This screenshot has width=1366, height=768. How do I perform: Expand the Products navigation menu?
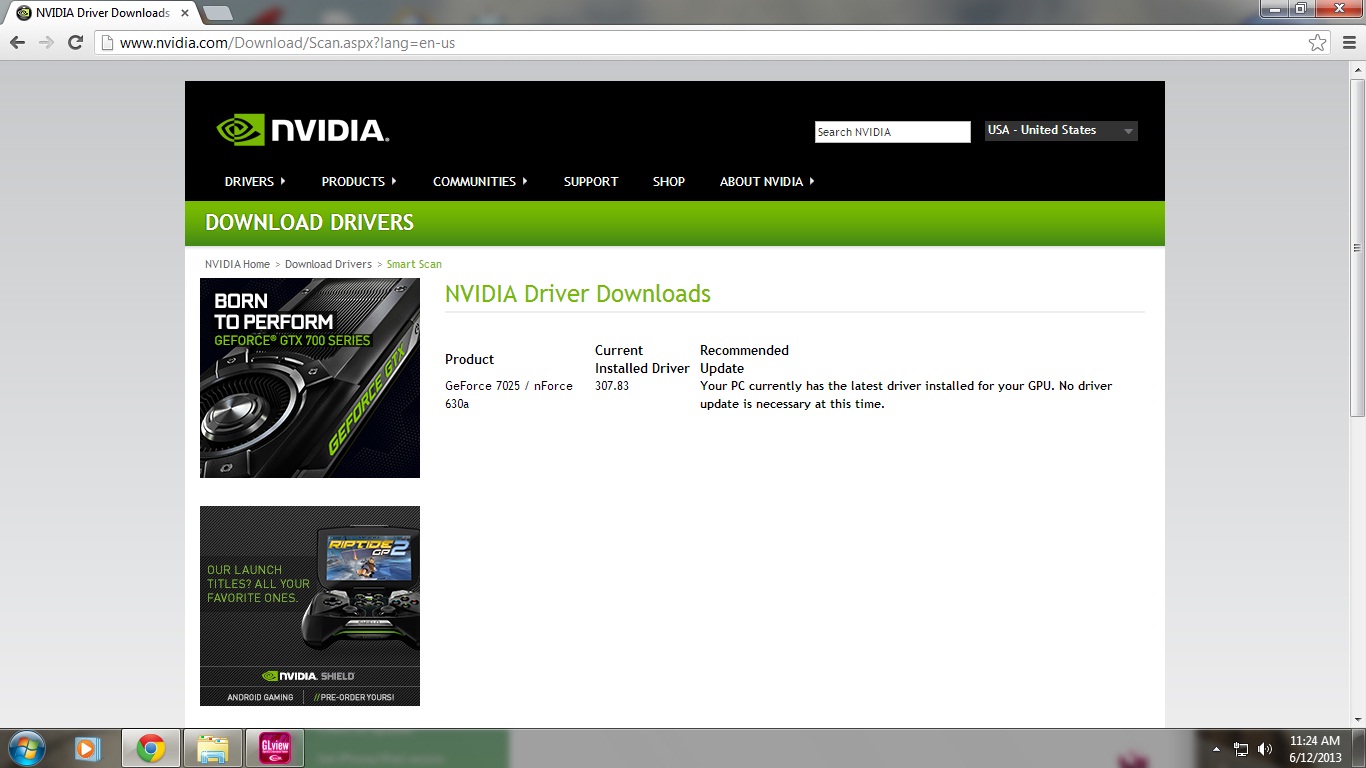pos(358,181)
